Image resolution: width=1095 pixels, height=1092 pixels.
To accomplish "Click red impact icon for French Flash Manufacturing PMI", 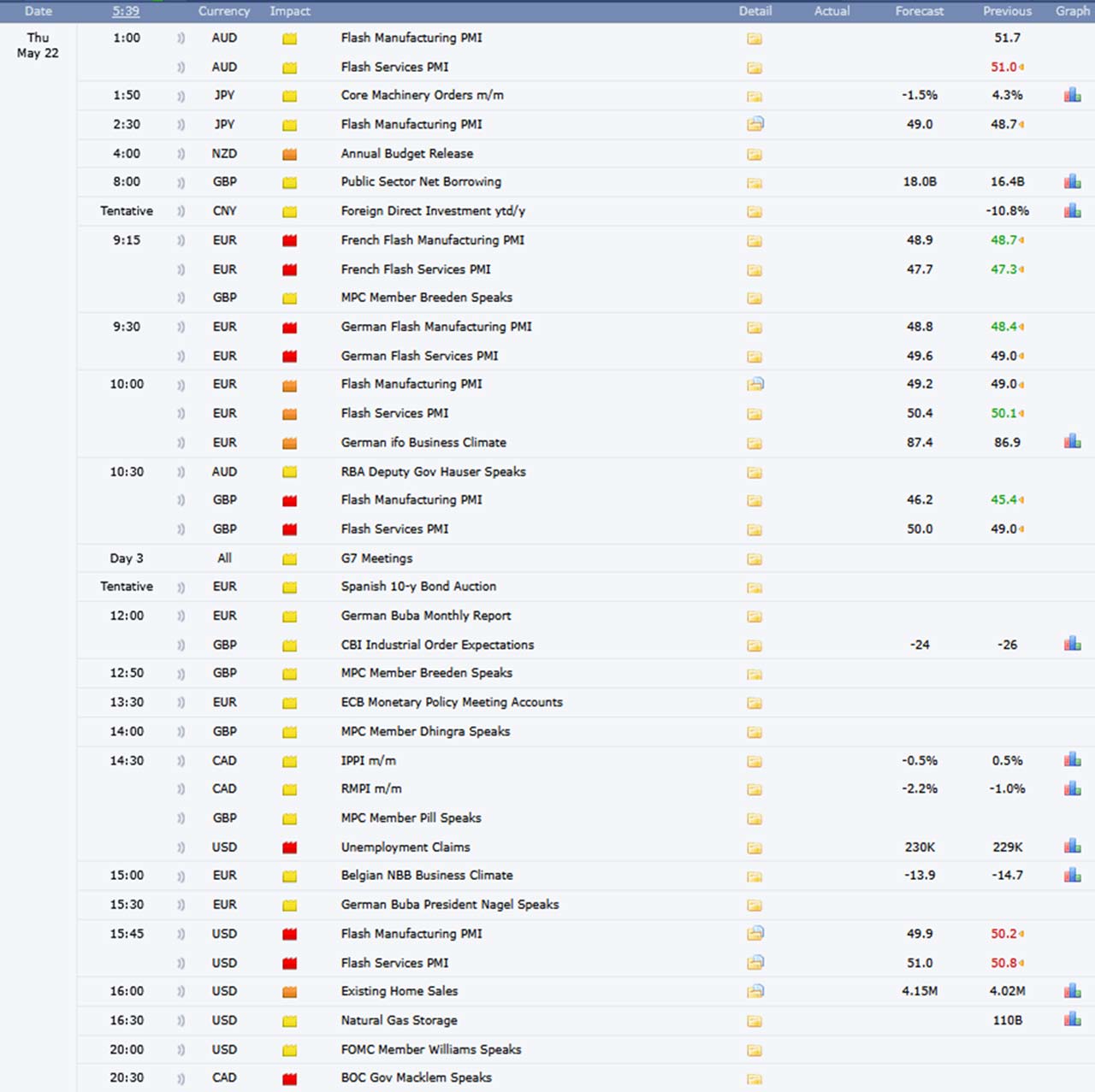I will click(290, 241).
